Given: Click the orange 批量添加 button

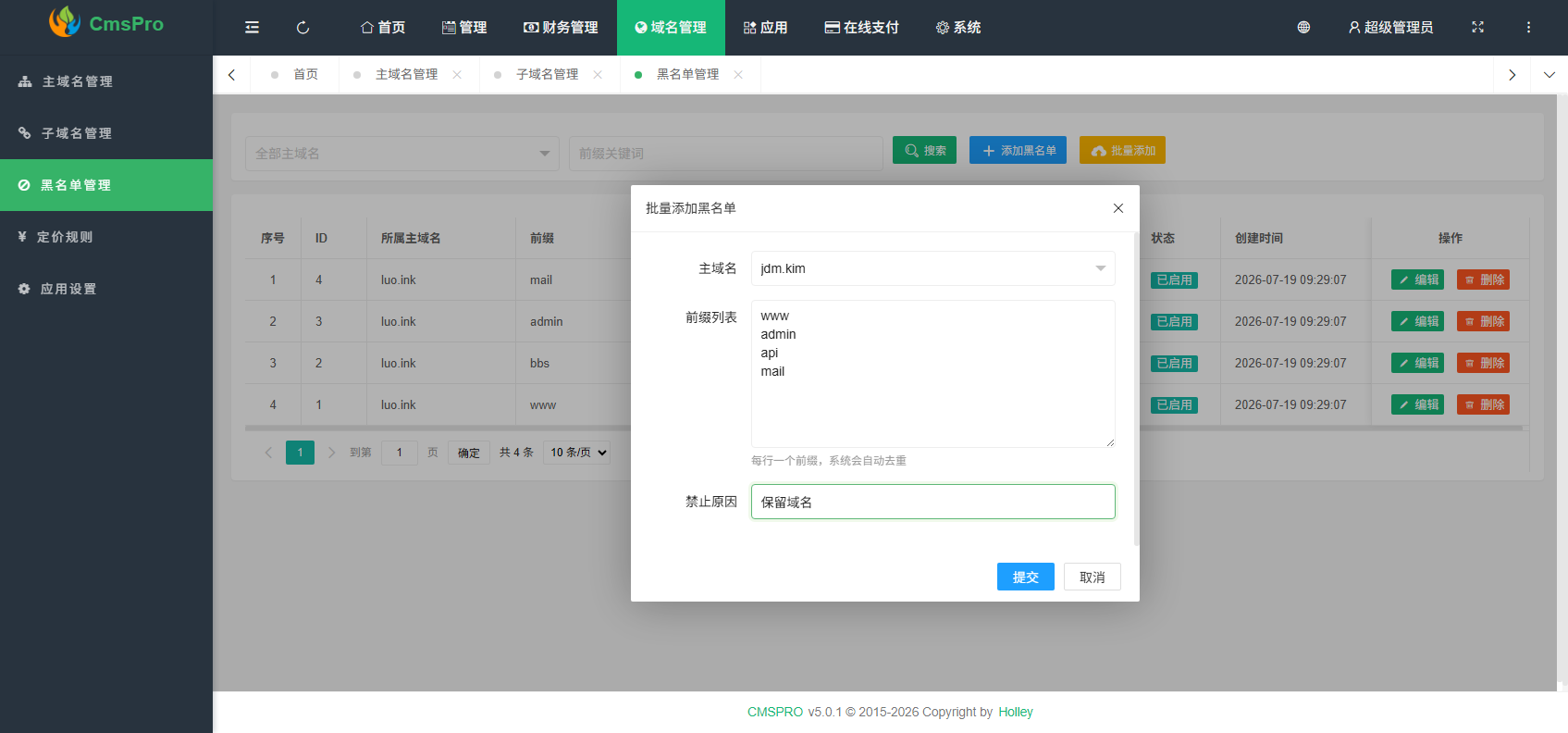Looking at the screenshot, I should coord(1122,150).
